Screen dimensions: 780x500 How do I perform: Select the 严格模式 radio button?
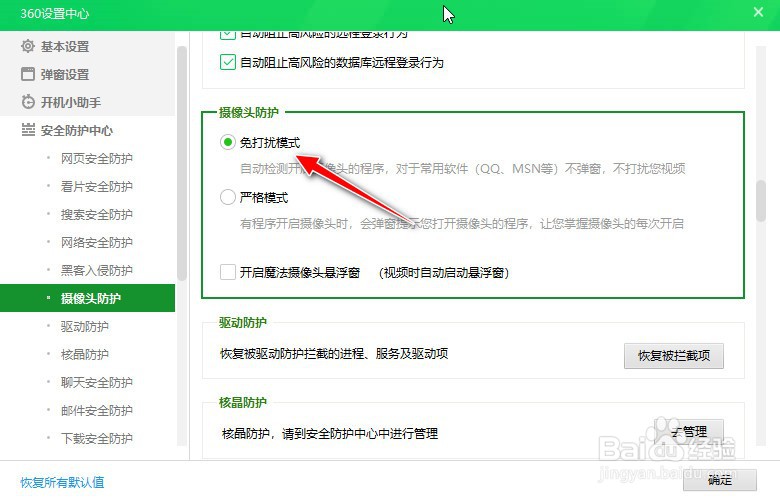click(228, 197)
